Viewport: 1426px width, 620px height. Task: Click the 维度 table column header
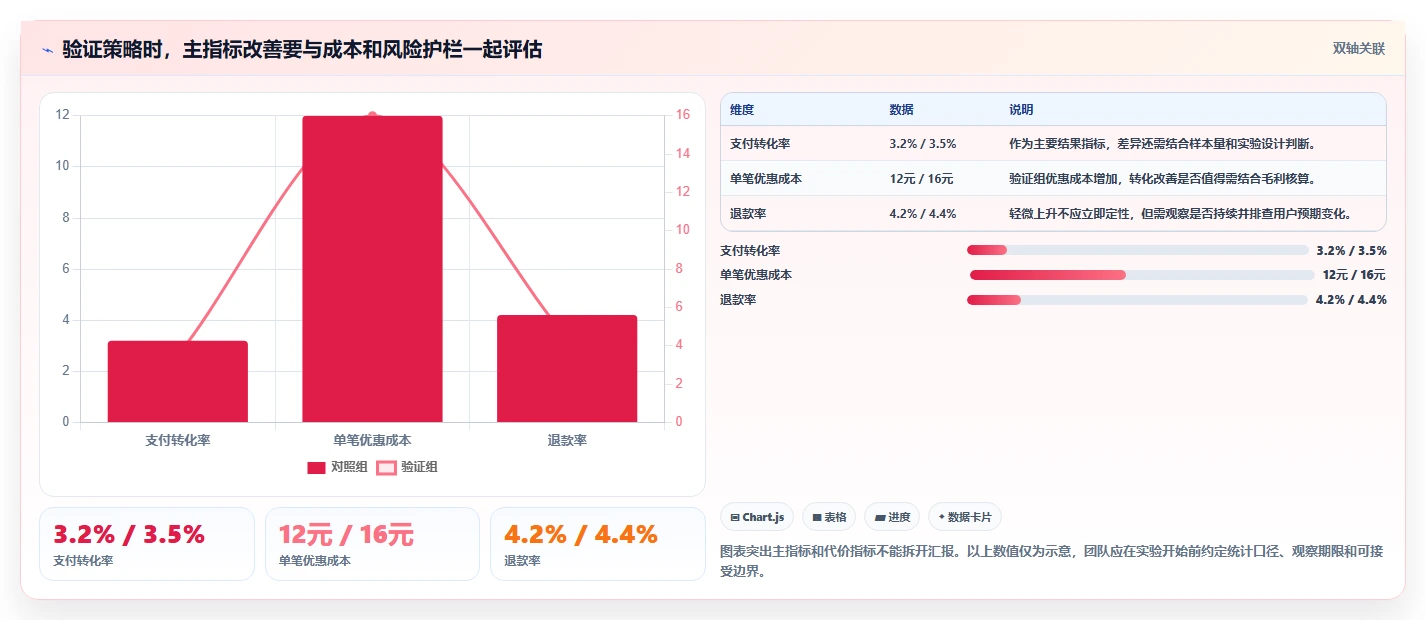point(742,110)
